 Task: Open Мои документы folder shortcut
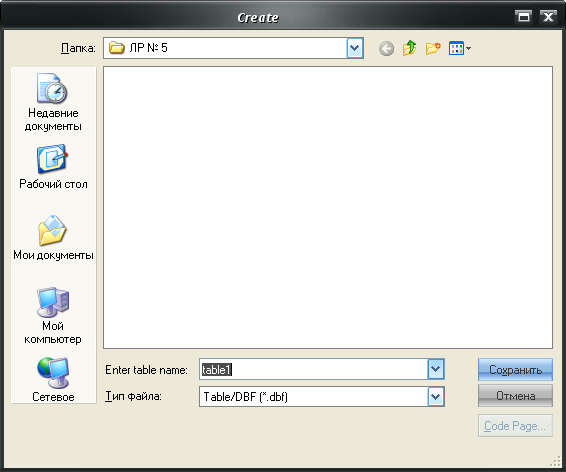[53, 238]
